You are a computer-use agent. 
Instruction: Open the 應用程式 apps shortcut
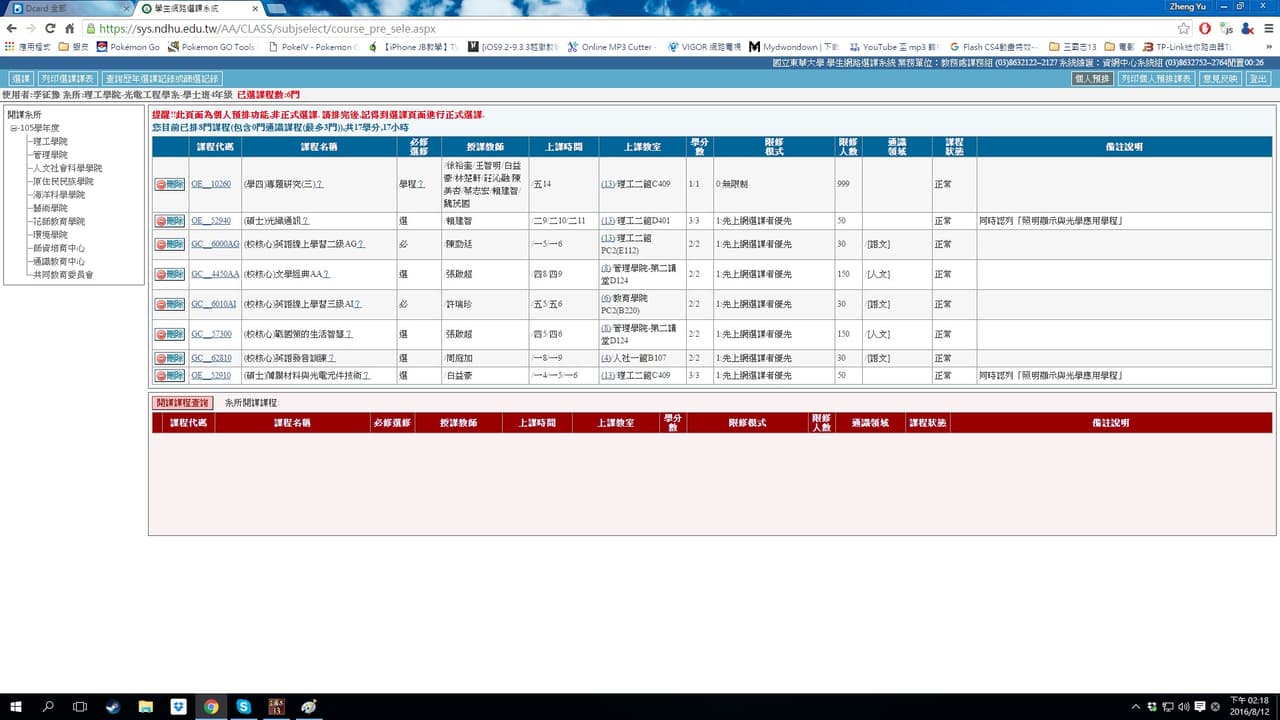coord(28,47)
